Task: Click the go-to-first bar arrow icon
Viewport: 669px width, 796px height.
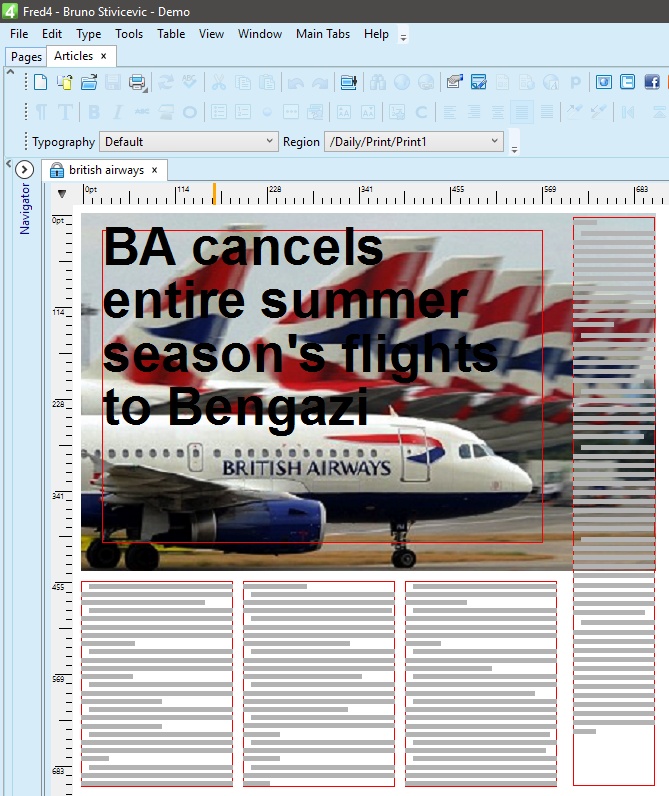Action: (628, 112)
